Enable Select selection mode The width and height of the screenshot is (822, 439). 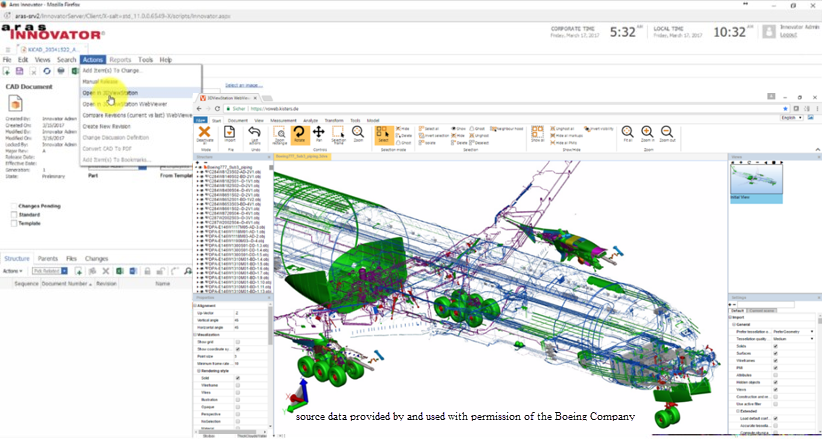384,135
